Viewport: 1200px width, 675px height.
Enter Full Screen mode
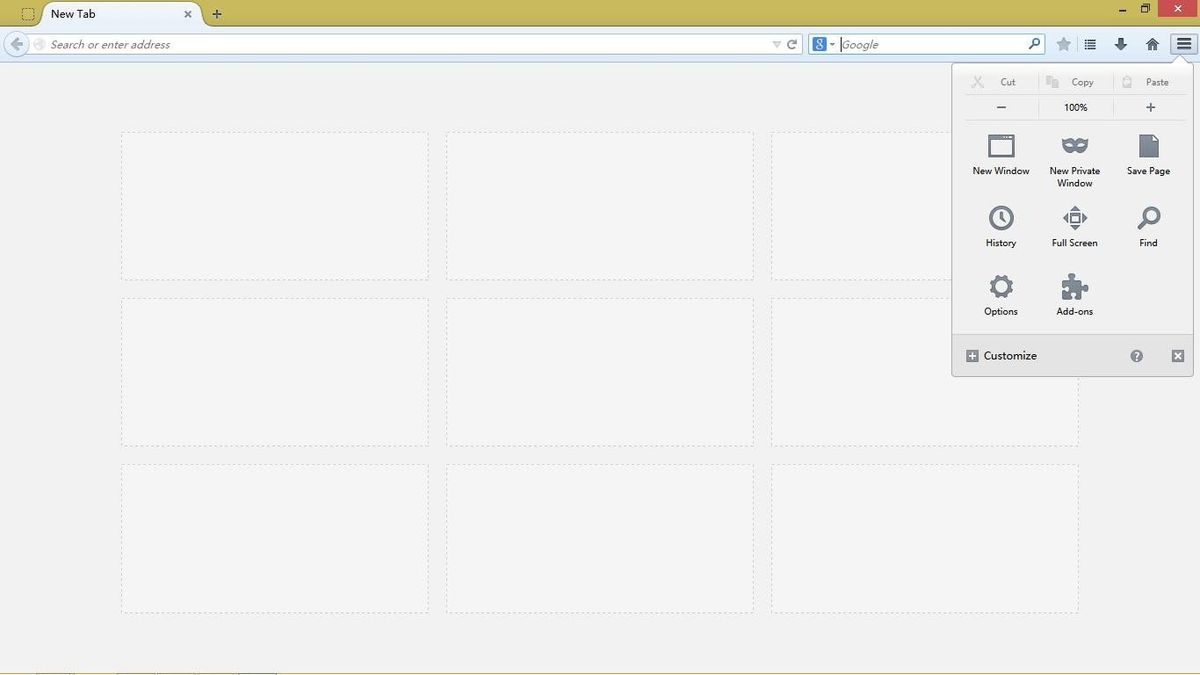click(x=1074, y=225)
